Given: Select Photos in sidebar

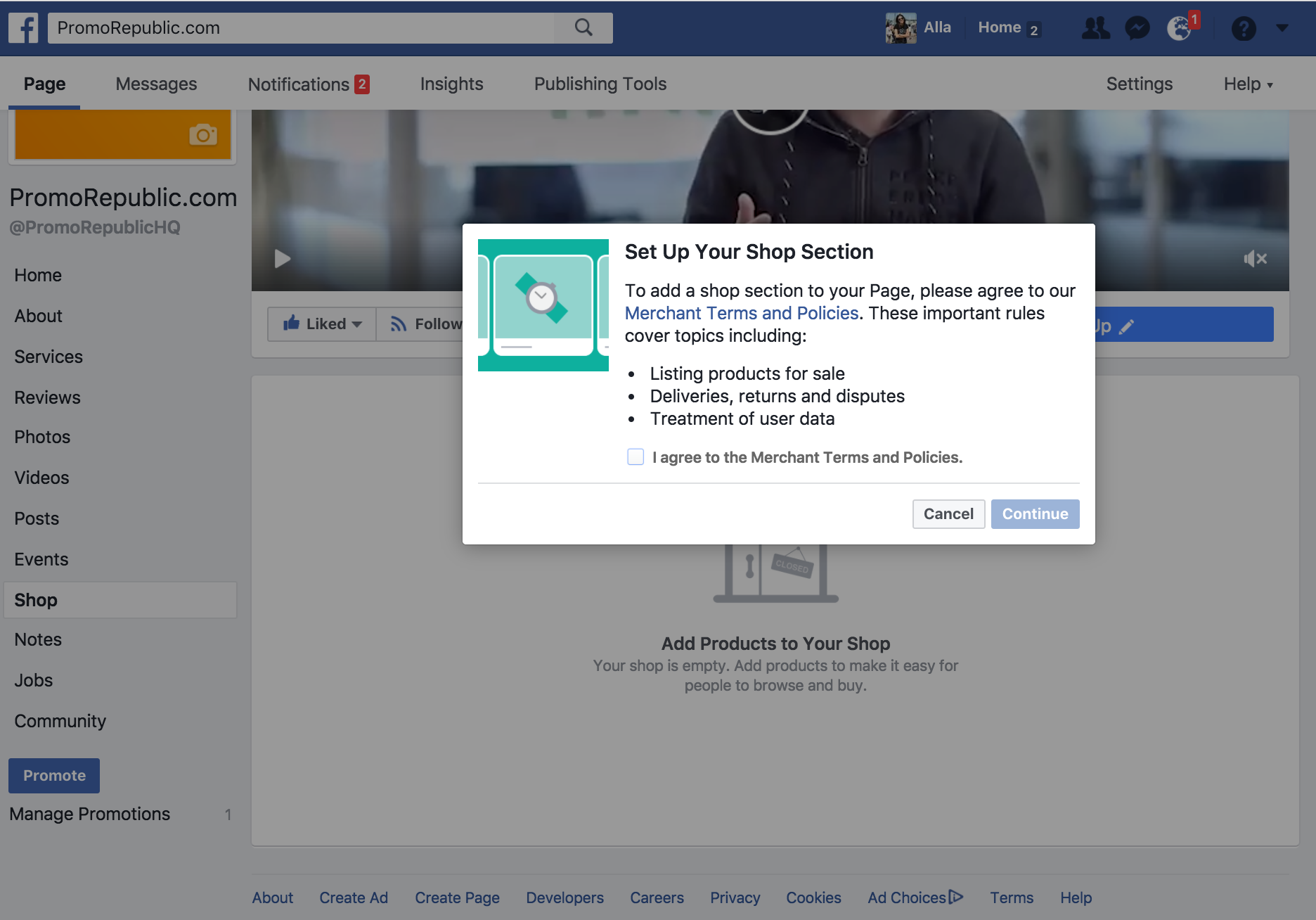Looking at the screenshot, I should point(42,437).
